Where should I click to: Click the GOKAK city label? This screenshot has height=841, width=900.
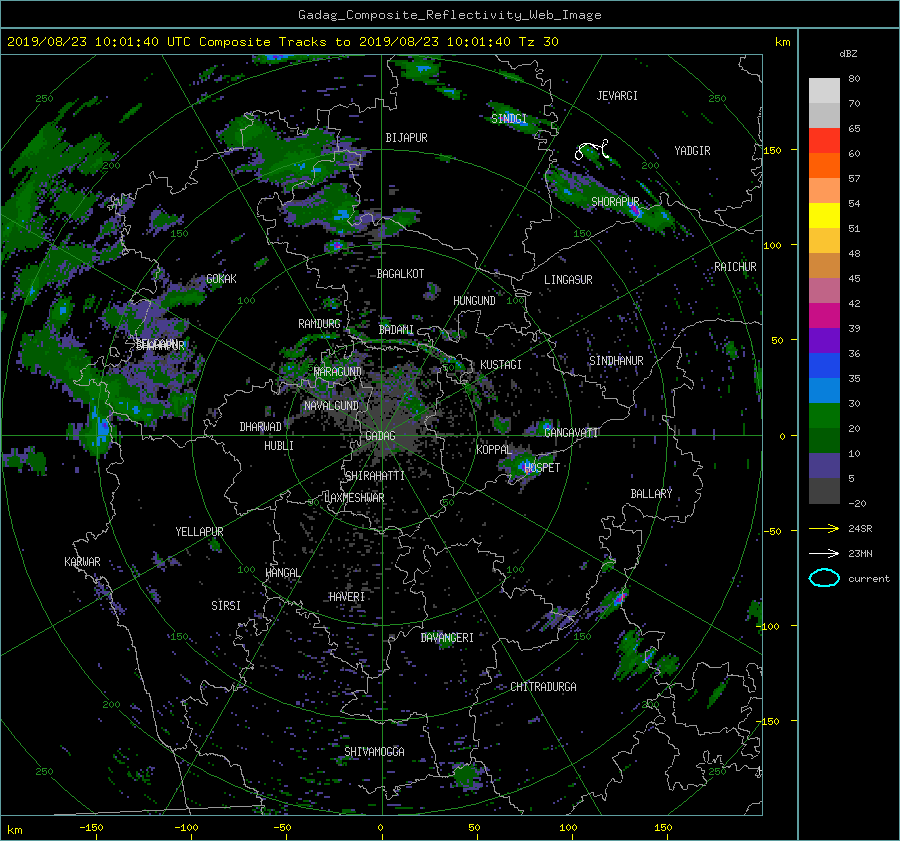click(222, 279)
